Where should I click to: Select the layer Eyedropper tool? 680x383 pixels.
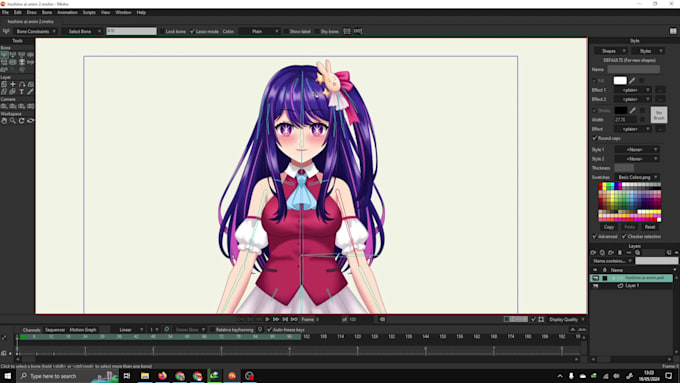[30, 92]
